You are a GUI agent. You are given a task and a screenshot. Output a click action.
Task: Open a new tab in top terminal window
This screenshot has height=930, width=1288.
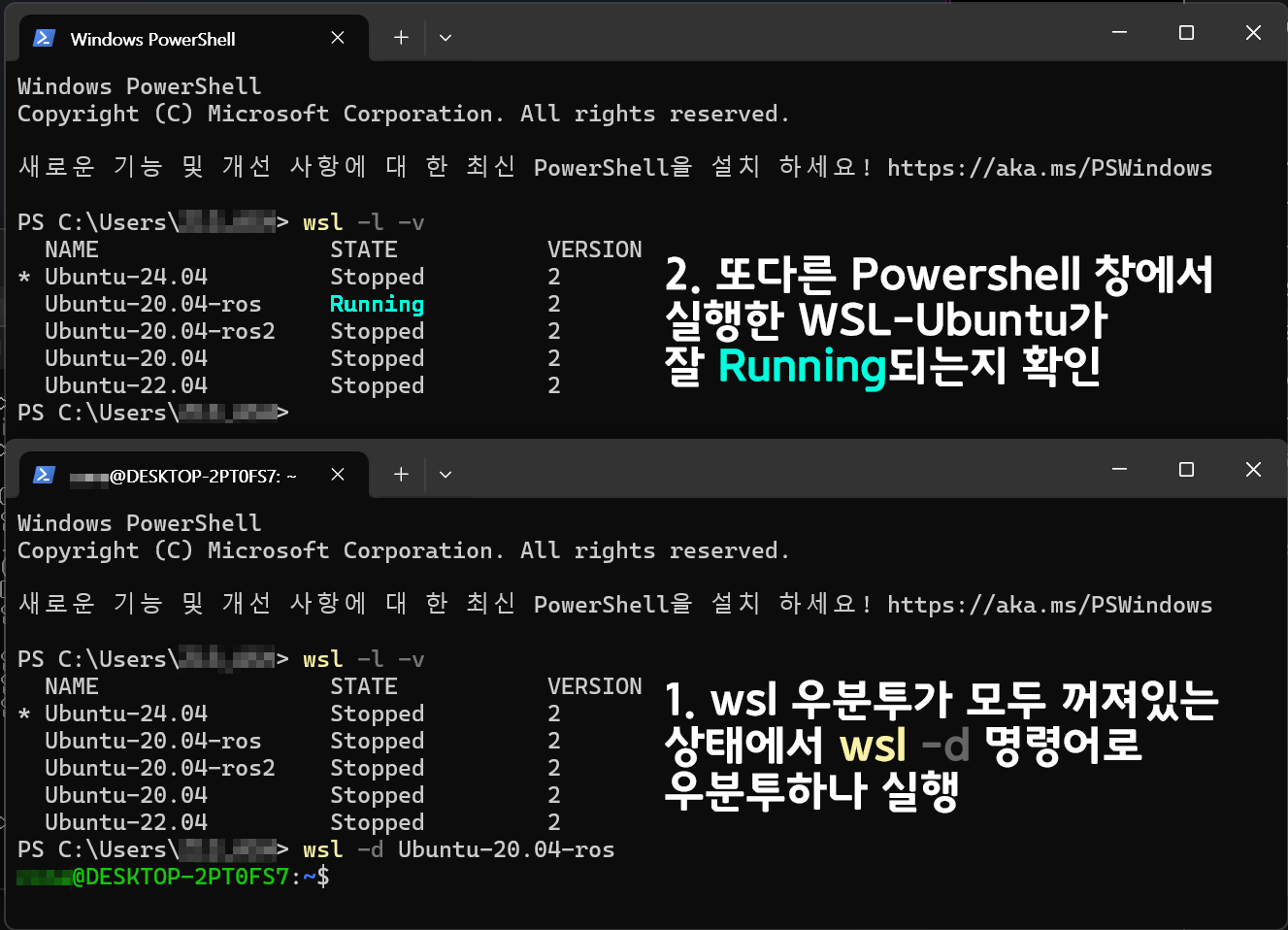(x=401, y=38)
